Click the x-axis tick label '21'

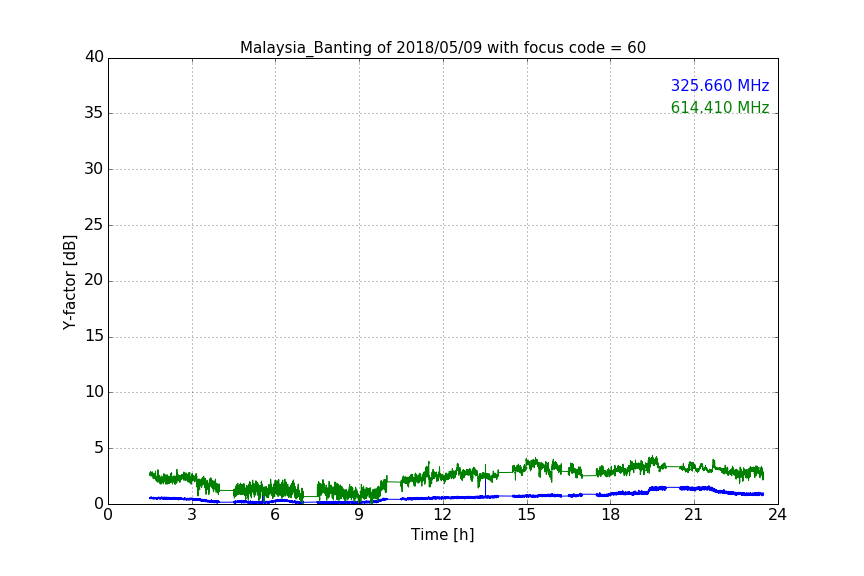694,515
